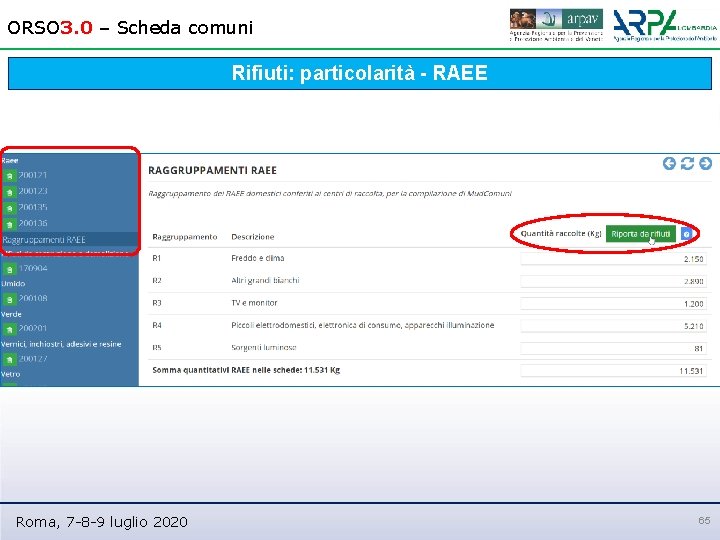Click the green icon next to 200136
Screen dimensions: 720x540
[9, 224]
